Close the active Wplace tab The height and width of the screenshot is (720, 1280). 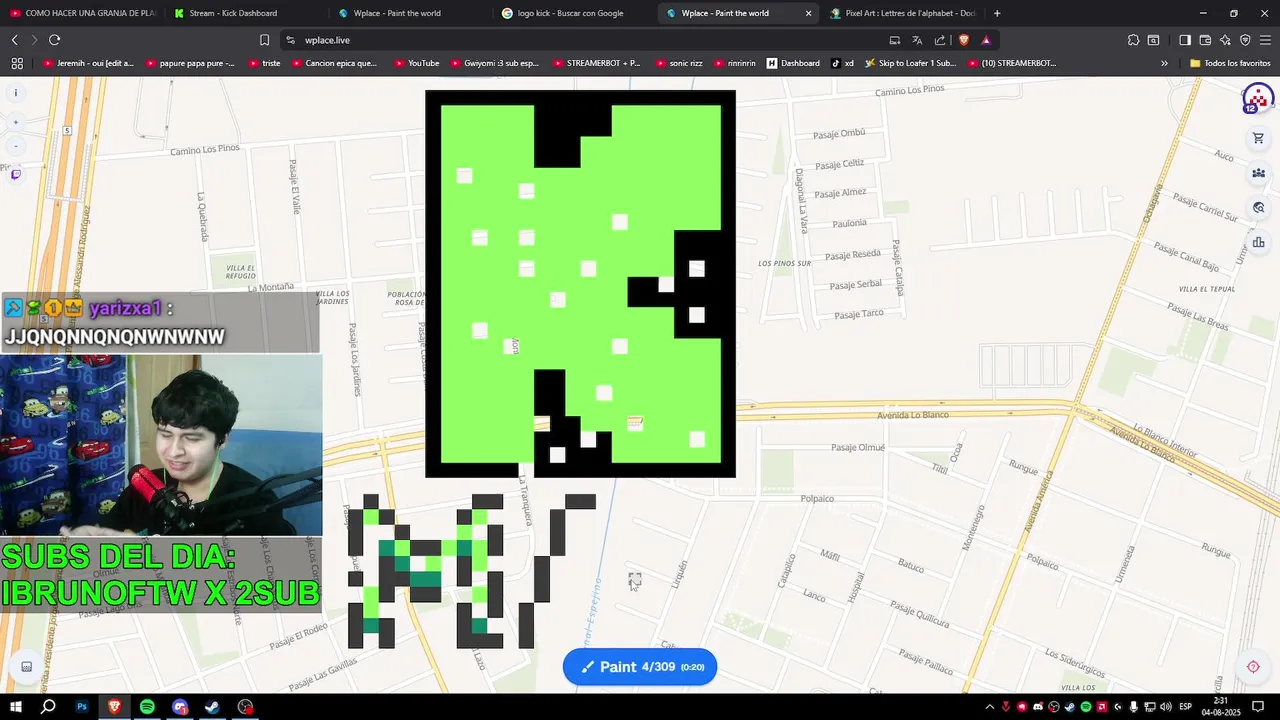point(808,13)
